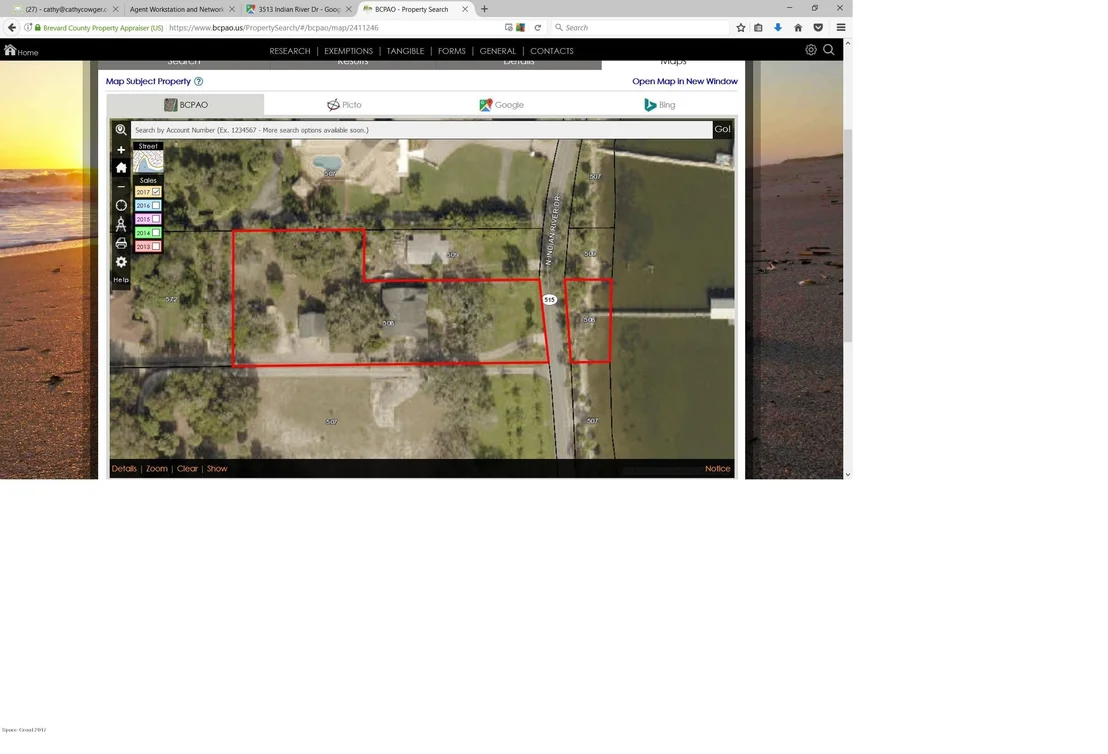Switch to the Bing map tab
The image size is (1108, 754).
coord(659,105)
